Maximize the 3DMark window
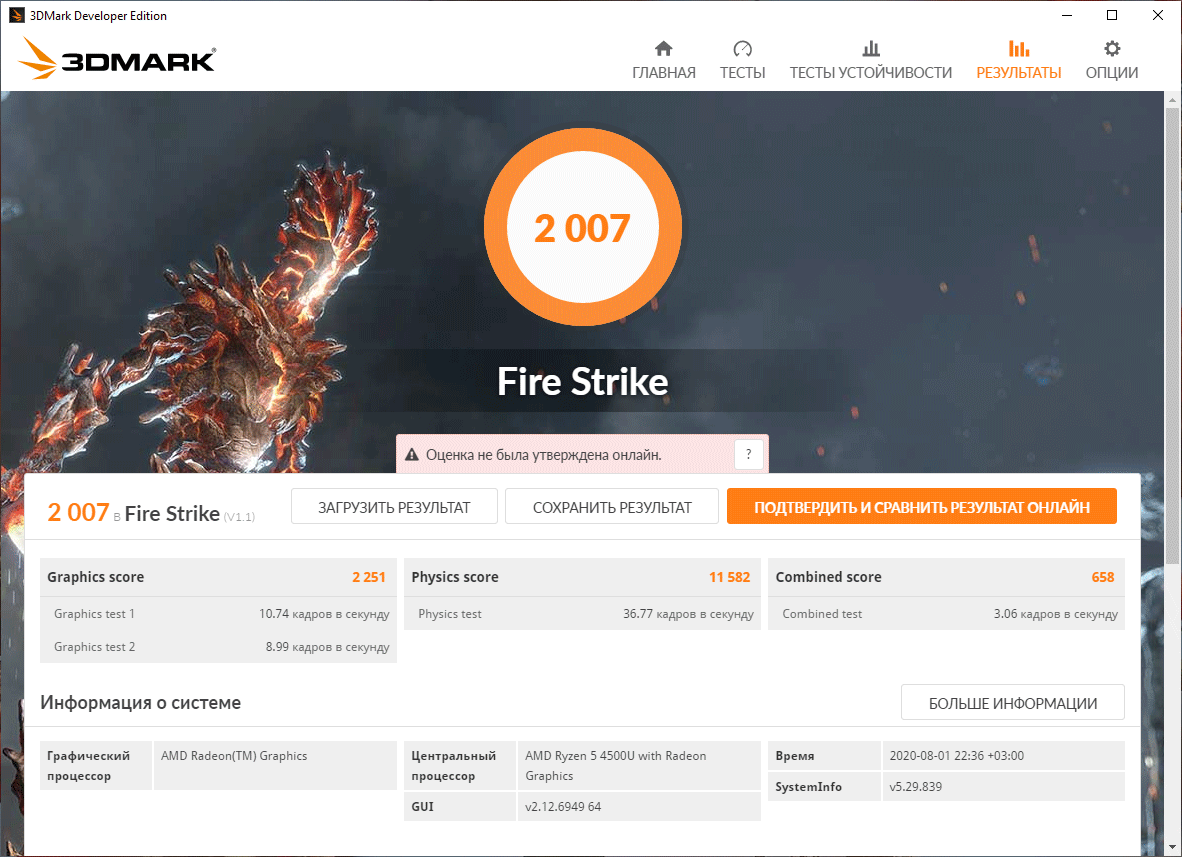Image resolution: width=1182 pixels, height=857 pixels. click(x=1112, y=15)
